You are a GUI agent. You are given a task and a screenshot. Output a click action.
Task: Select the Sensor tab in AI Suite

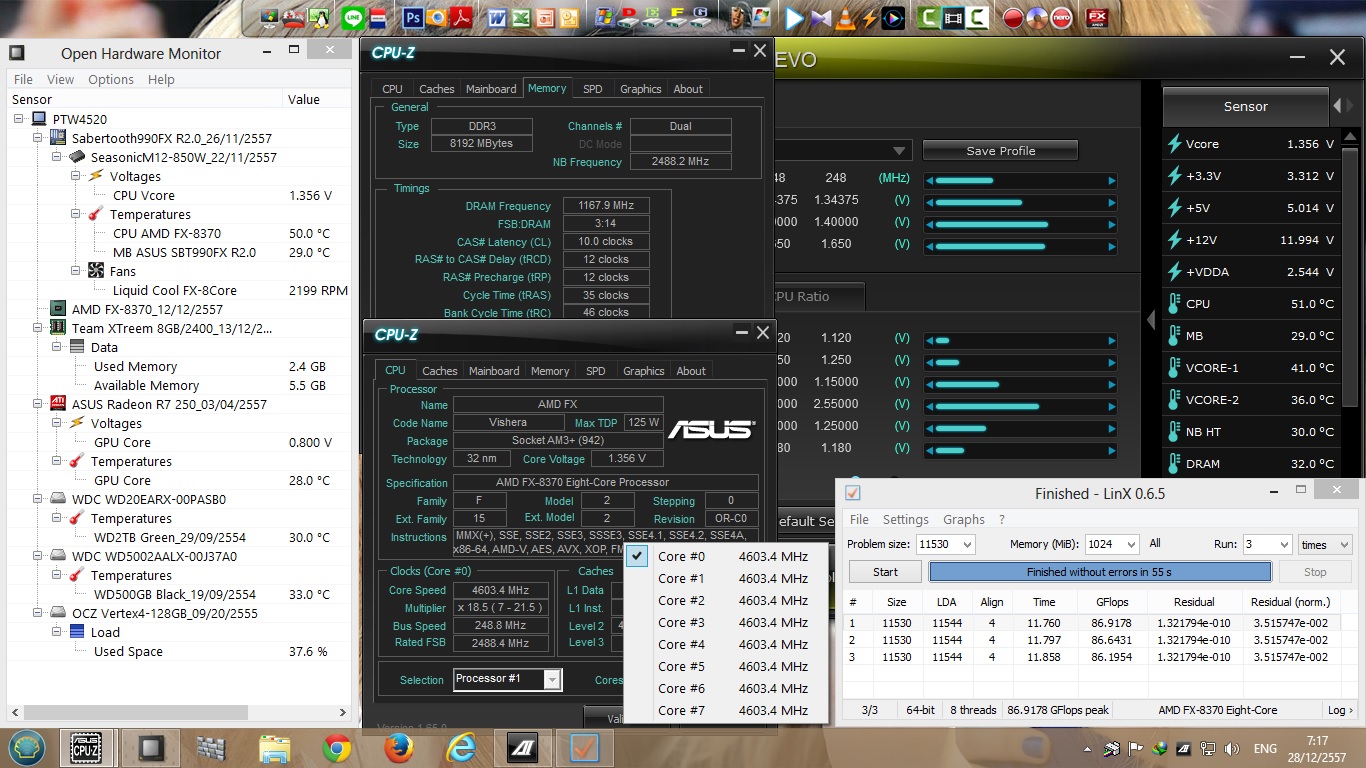click(x=1245, y=106)
